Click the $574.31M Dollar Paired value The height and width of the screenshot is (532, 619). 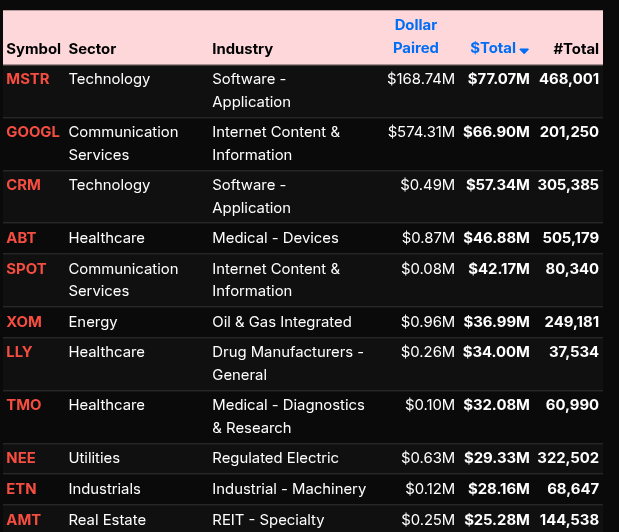[421, 132]
